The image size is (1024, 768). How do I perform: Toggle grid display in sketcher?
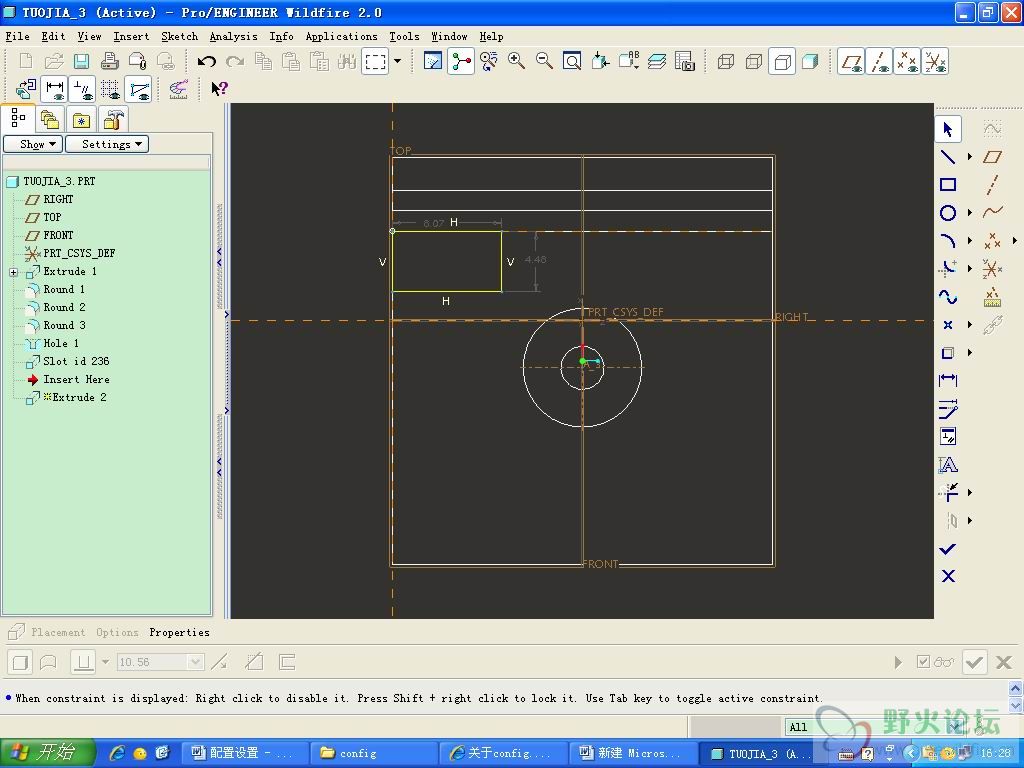click(110, 88)
